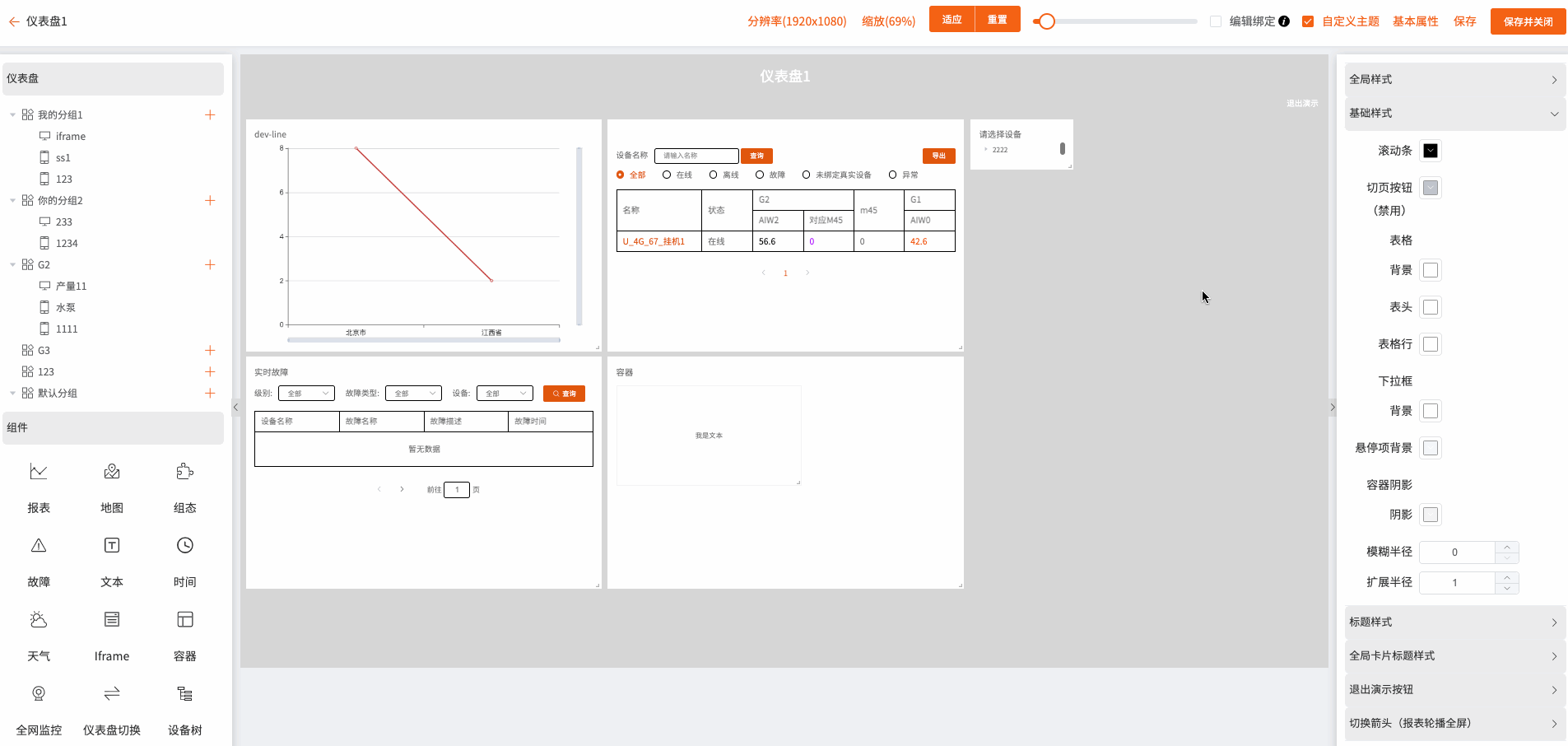Click the 前往 page number input
1568x746 pixels.
(x=457, y=490)
